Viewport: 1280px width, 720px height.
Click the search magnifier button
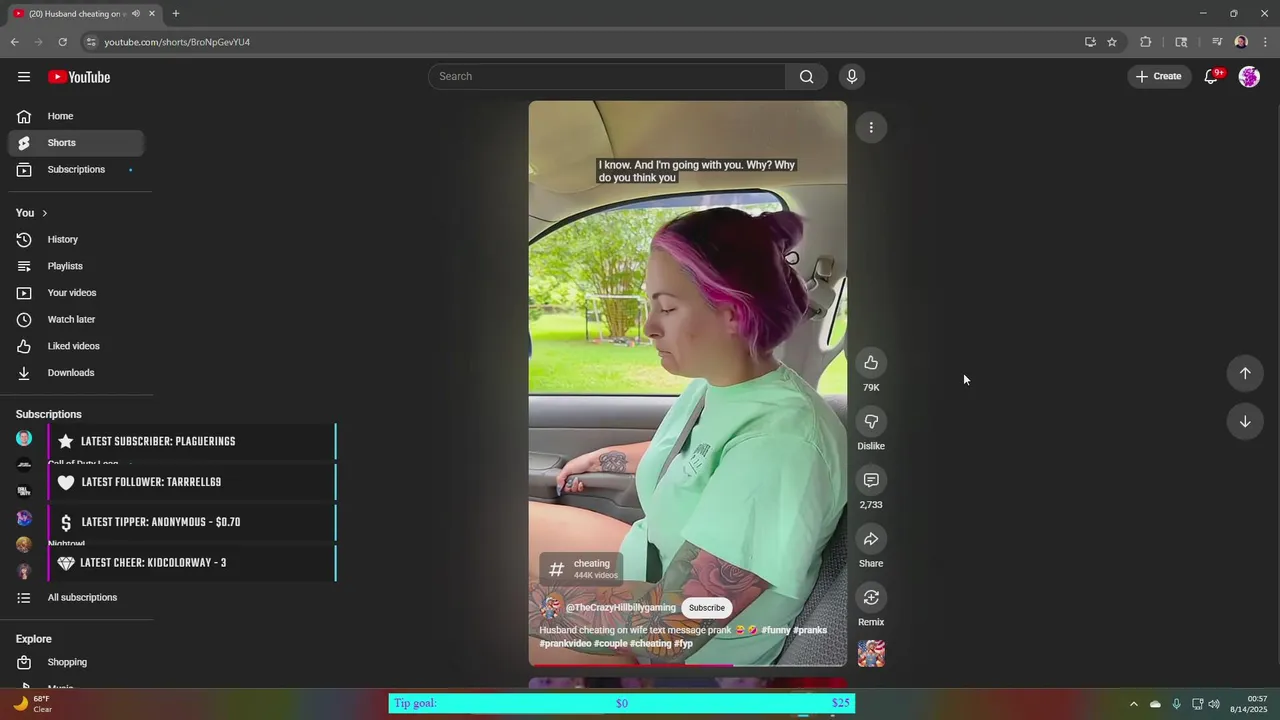coord(806,77)
